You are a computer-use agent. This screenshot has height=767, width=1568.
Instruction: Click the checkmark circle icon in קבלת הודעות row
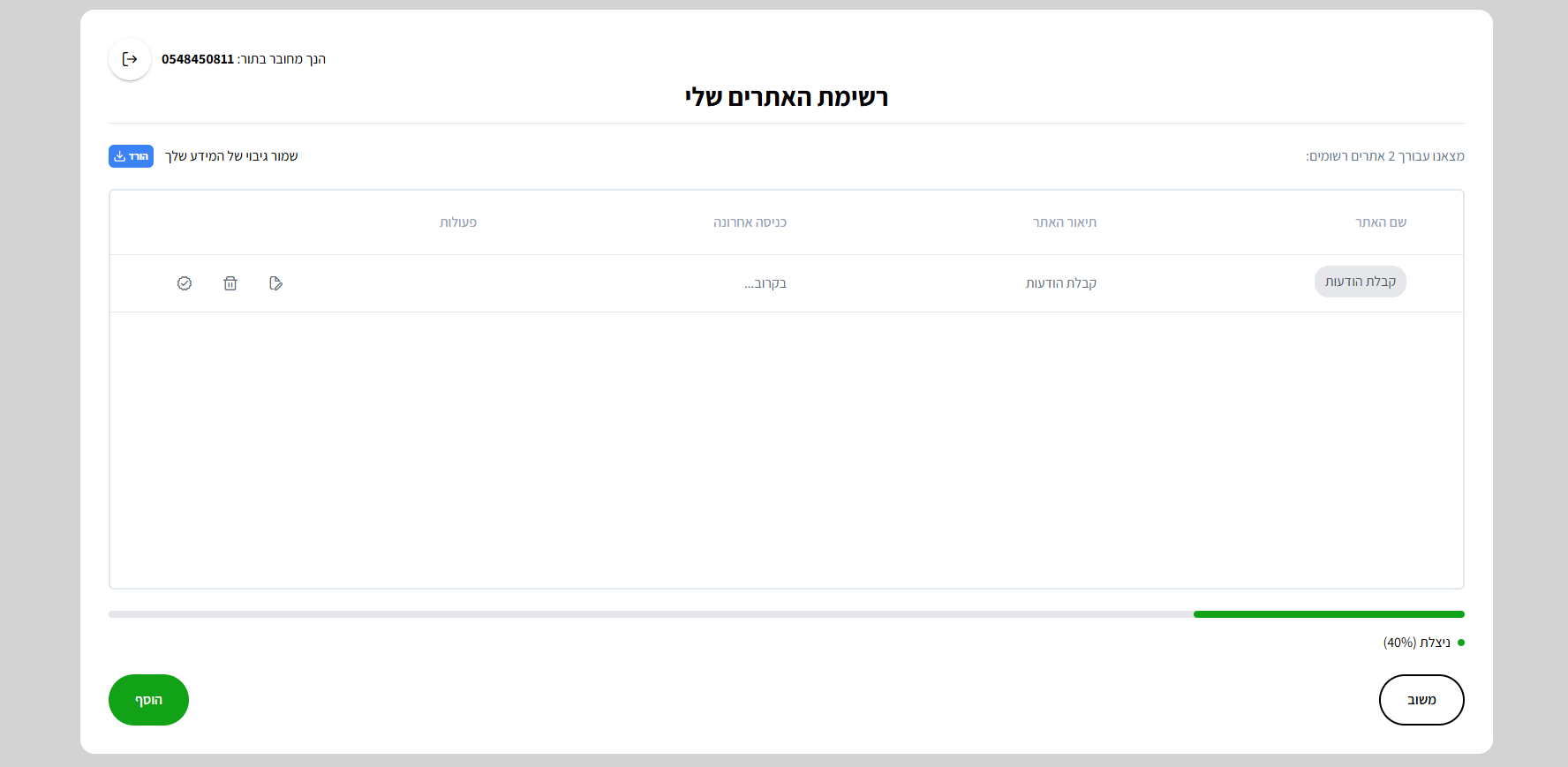pos(185,283)
